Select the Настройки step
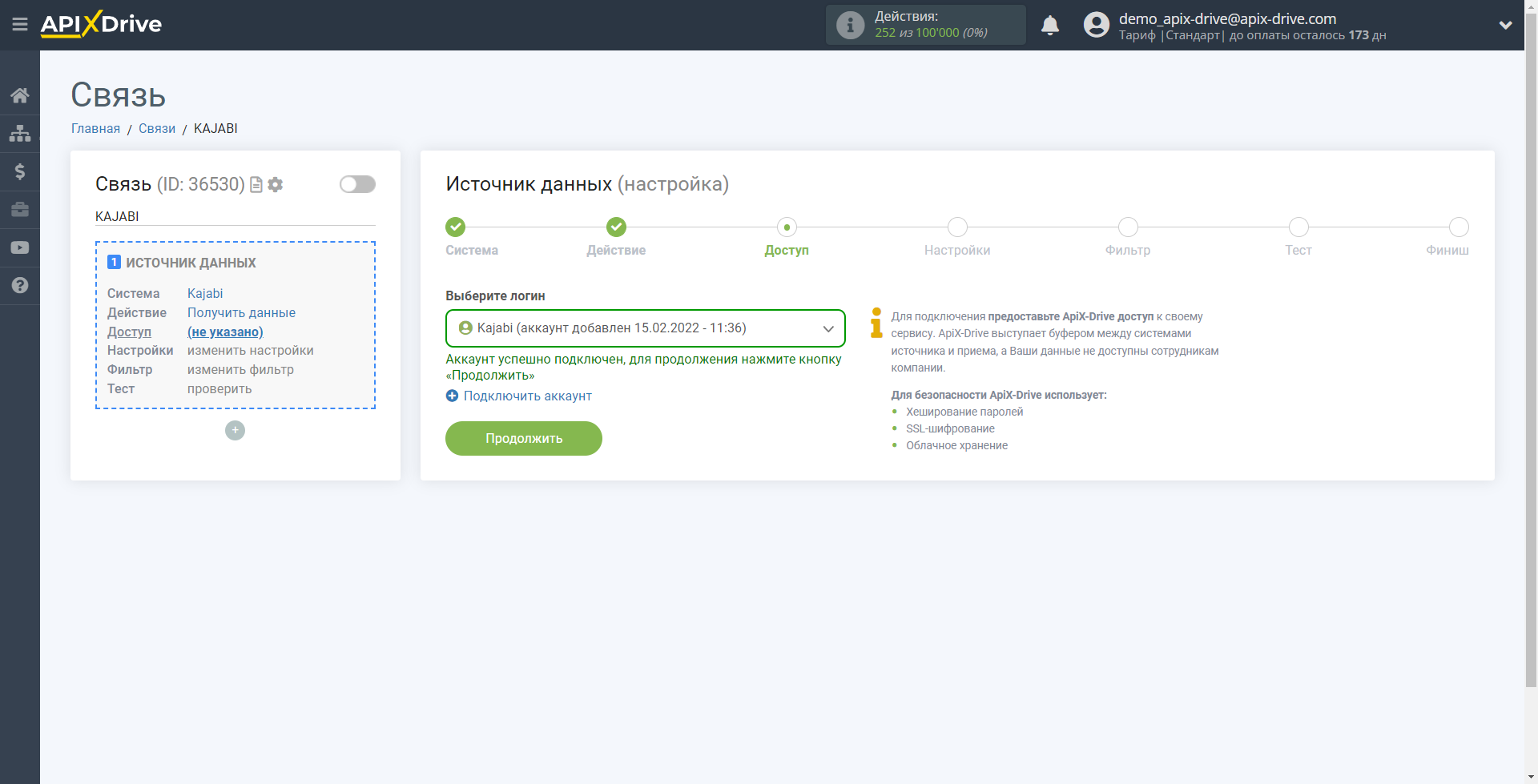 pyautogui.click(x=957, y=227)
